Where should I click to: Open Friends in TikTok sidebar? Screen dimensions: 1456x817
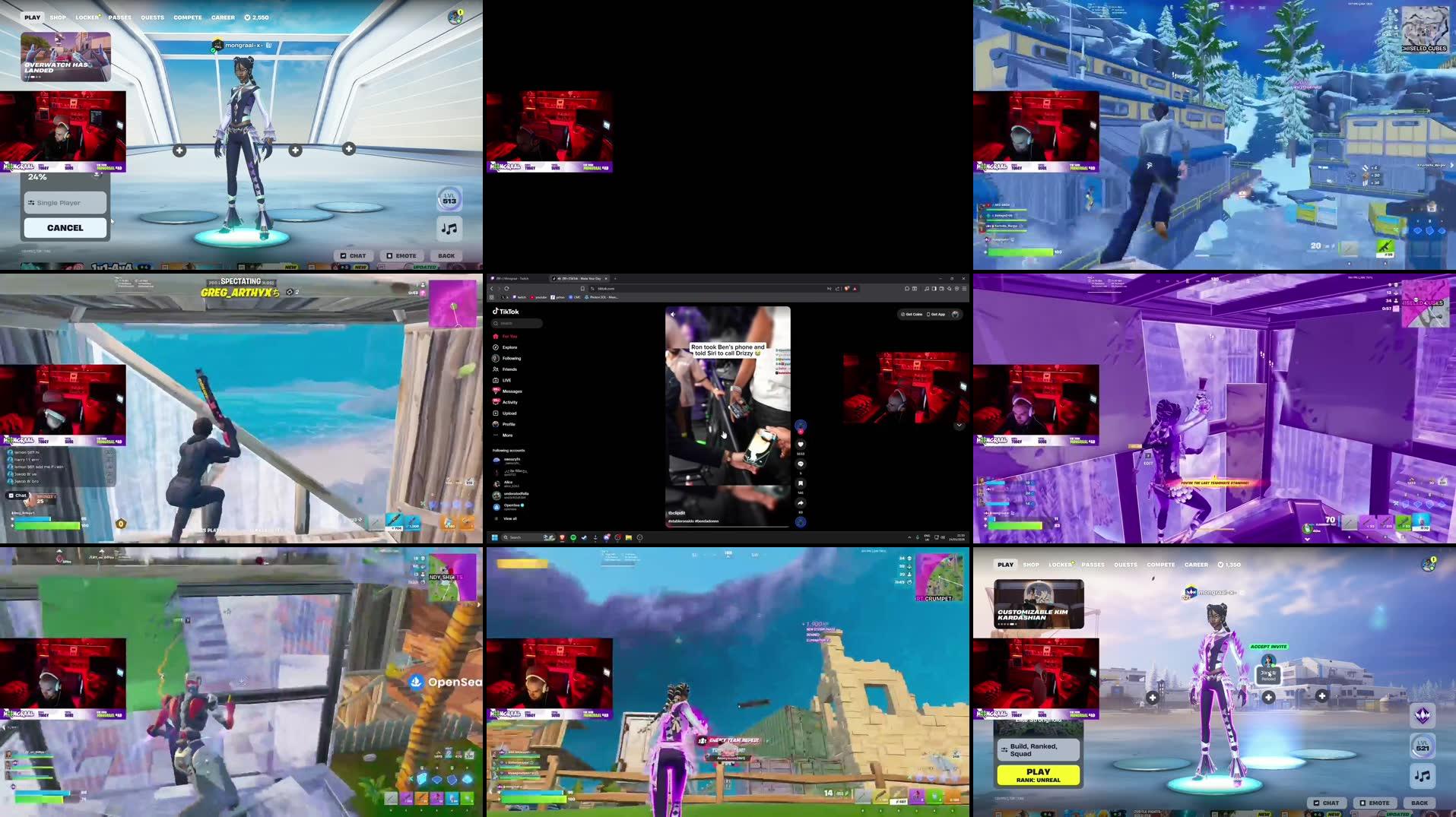pyautogui.click(x=506, y=369)
